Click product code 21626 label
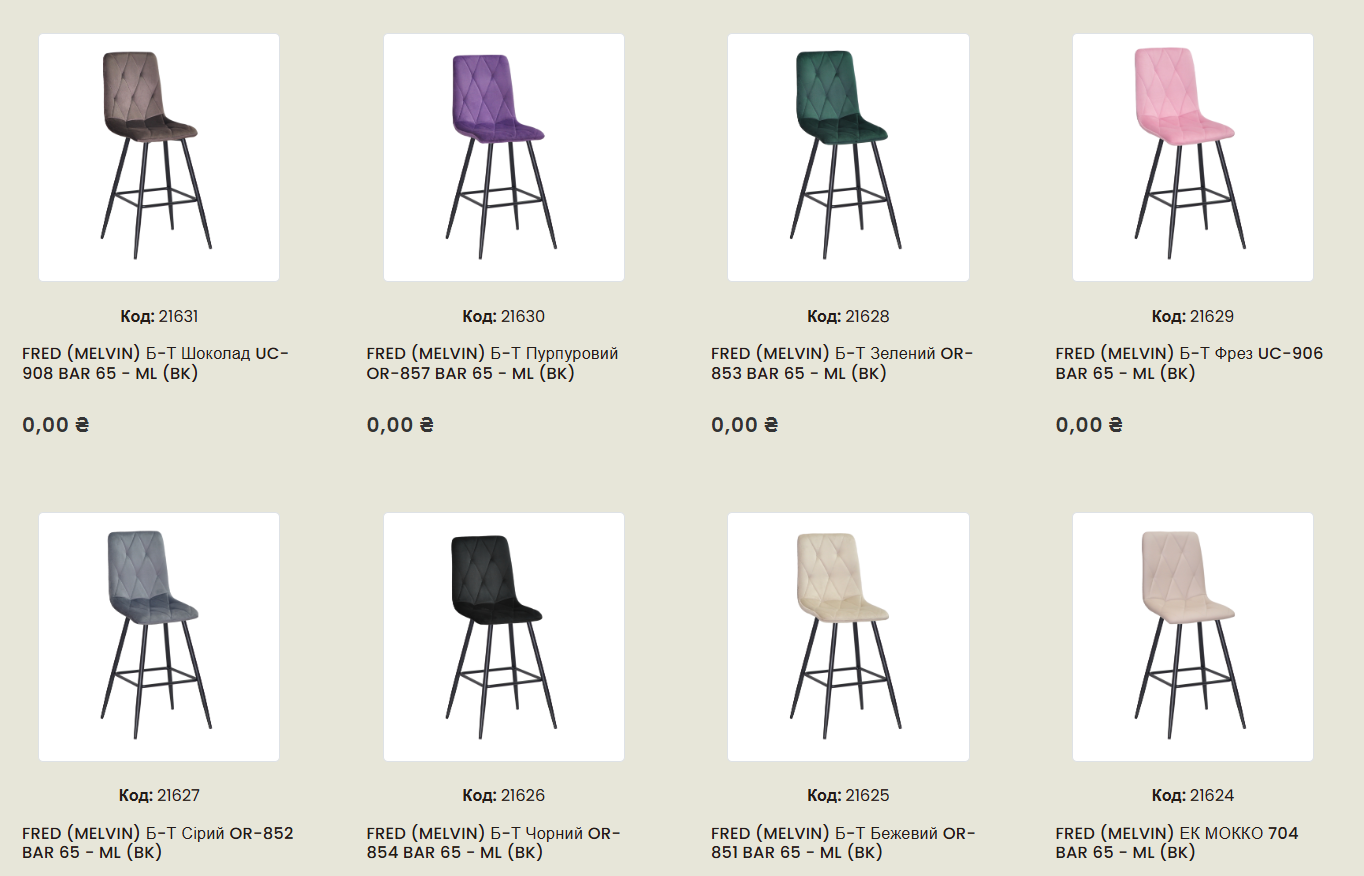 click(x=504, y=795)
